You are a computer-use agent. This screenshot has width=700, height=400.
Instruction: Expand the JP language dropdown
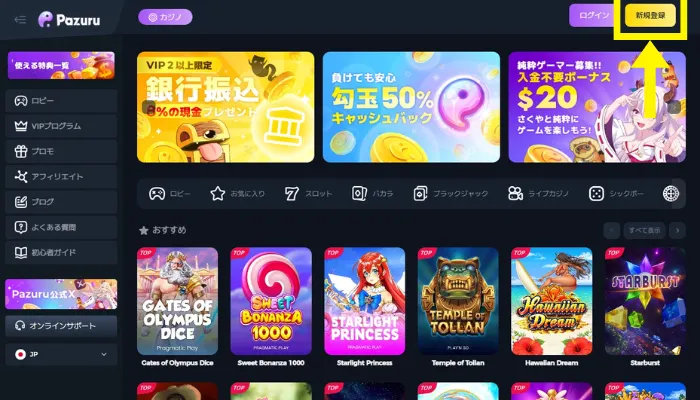point(61,354)
